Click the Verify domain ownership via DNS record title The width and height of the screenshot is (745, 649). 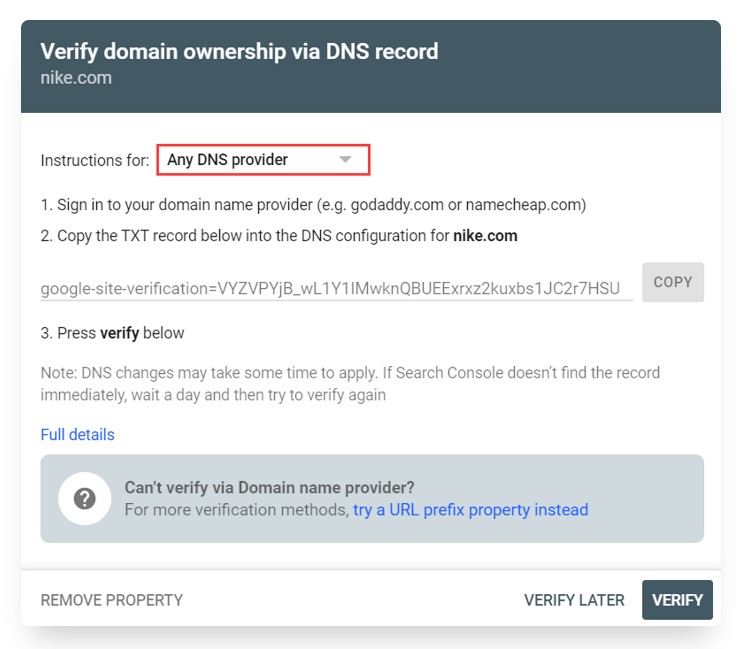click(x=239, y=51)
